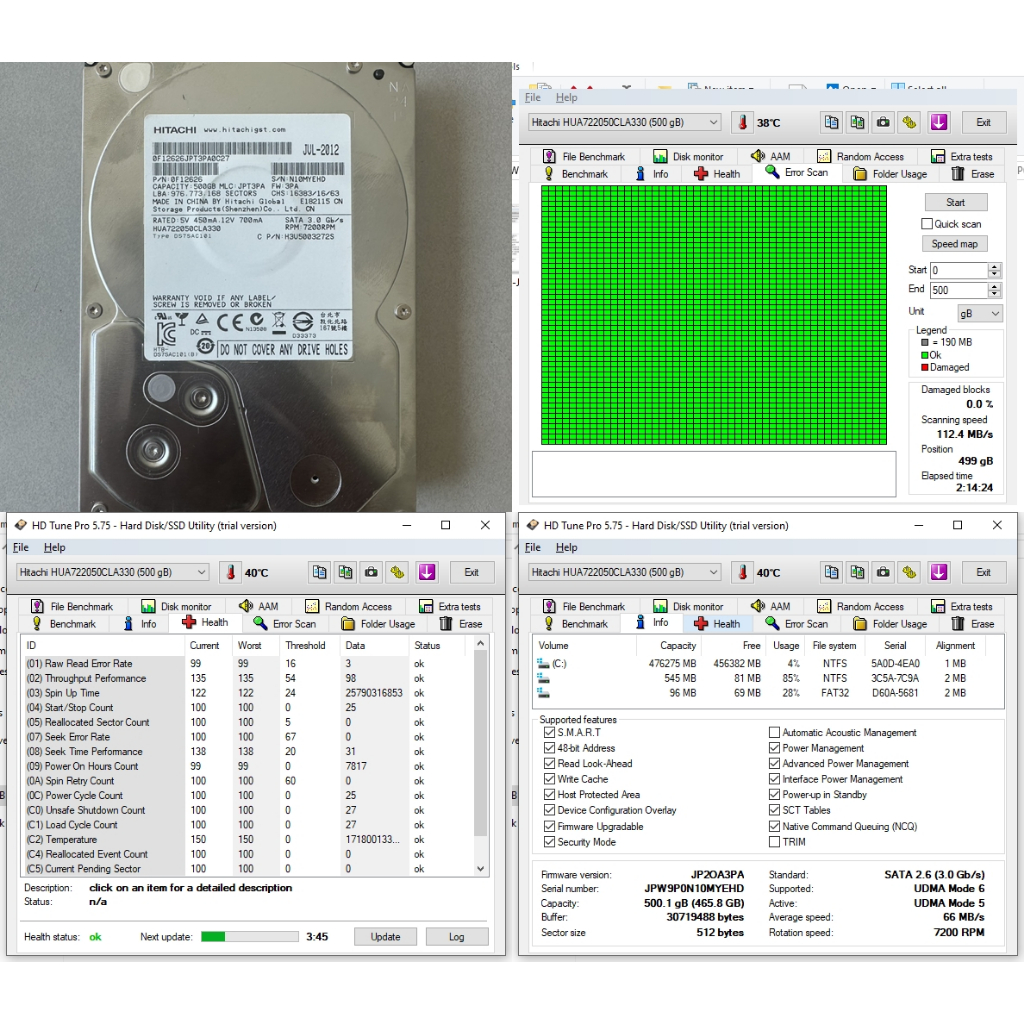Open the Unit gB dropdown
Screen dimensions: 1024x1024
coord(979,313)
